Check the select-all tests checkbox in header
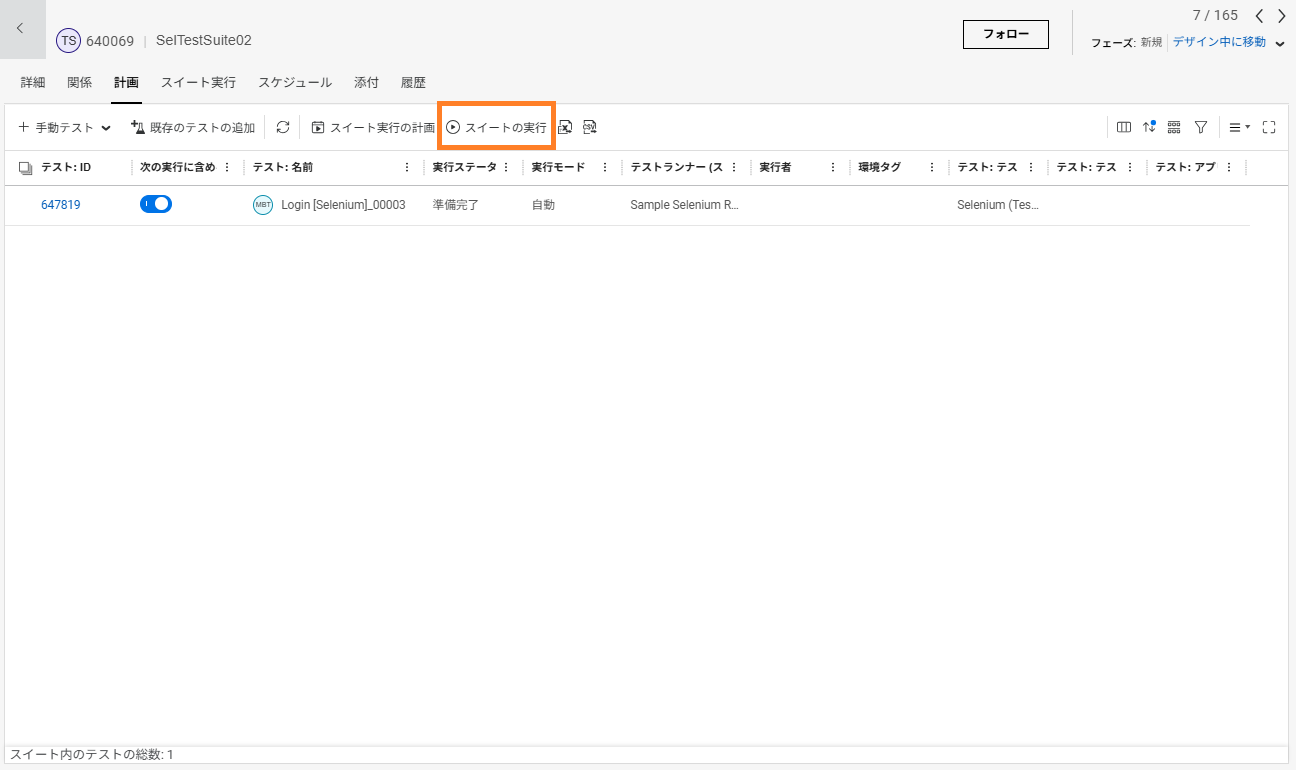 [26, 168]
